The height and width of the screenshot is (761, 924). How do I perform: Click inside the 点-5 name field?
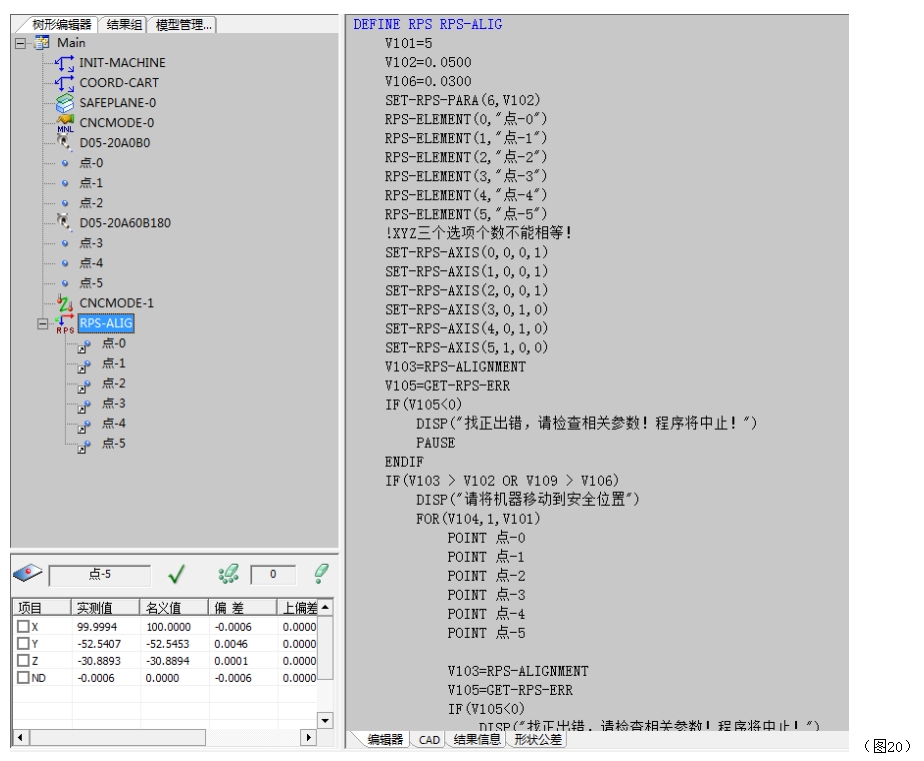98,576
